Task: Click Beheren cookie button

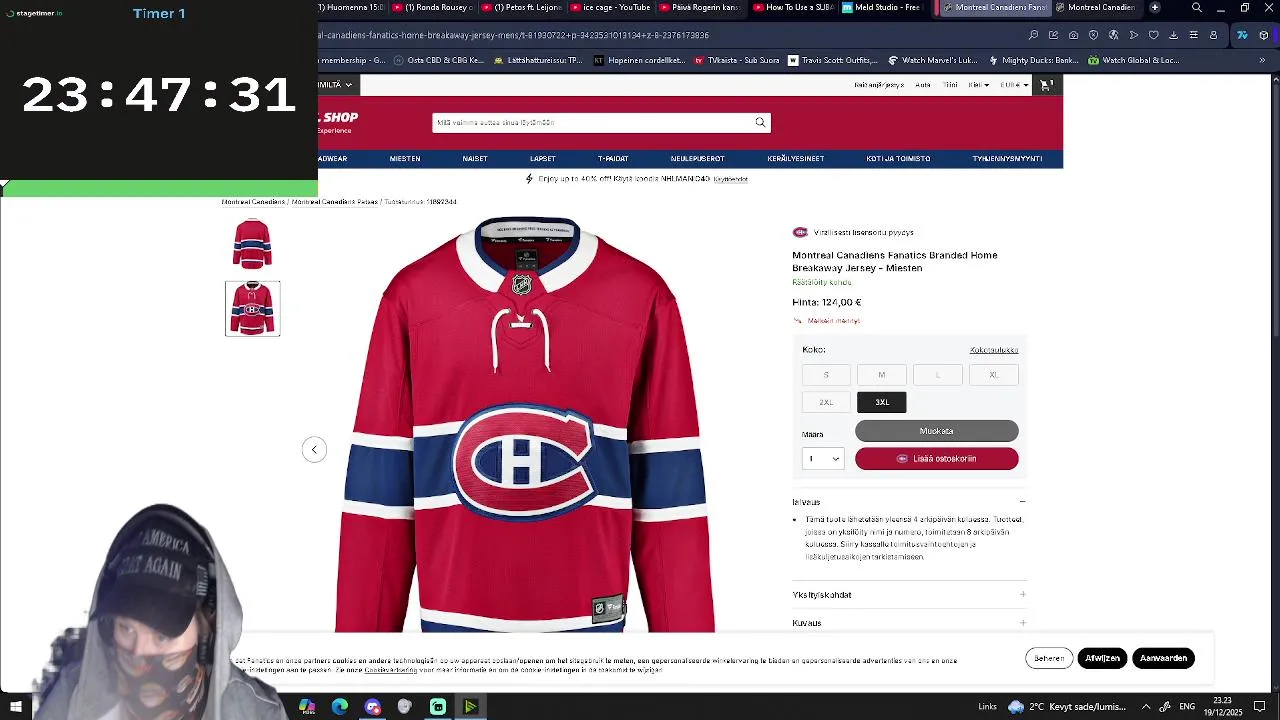Action: (1049, 658)
